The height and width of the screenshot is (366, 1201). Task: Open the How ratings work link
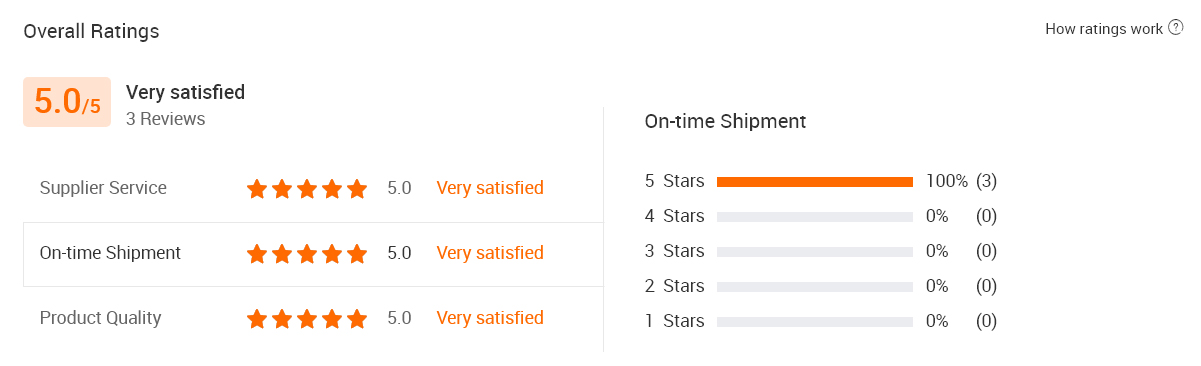[1104, 29]
